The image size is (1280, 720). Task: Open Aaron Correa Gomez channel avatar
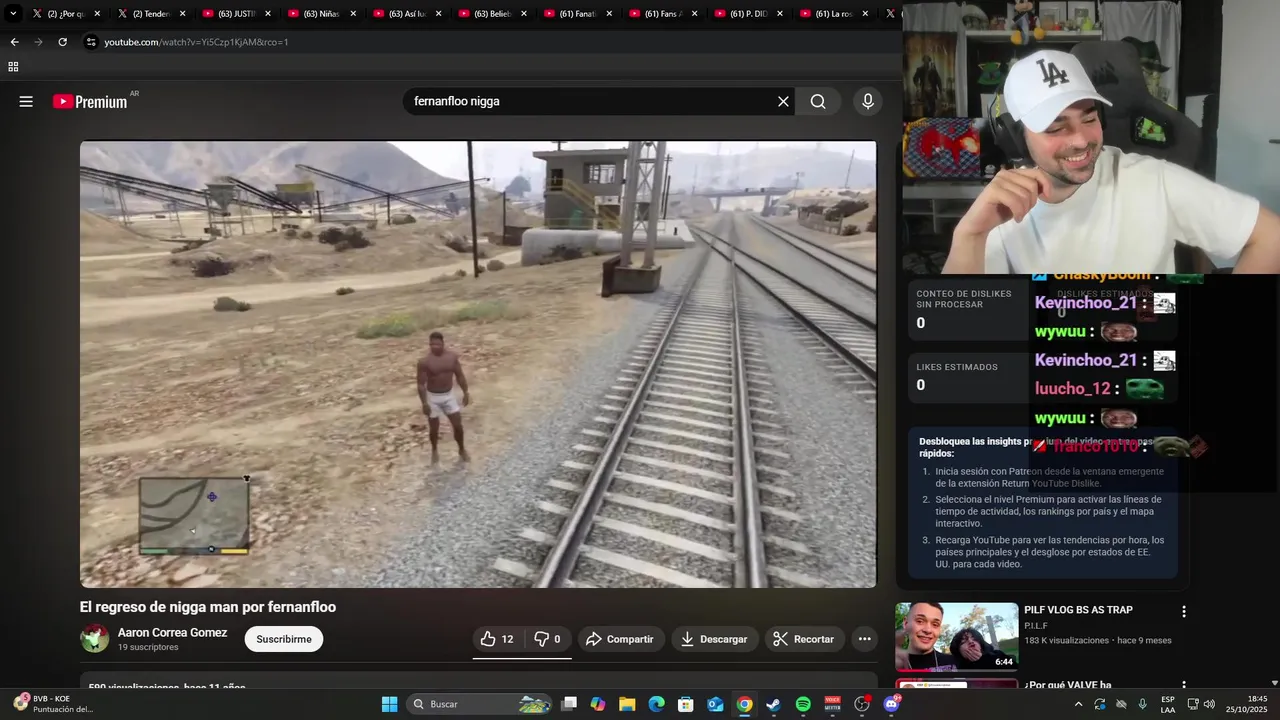pyautogui.click(x=95, y=638)
